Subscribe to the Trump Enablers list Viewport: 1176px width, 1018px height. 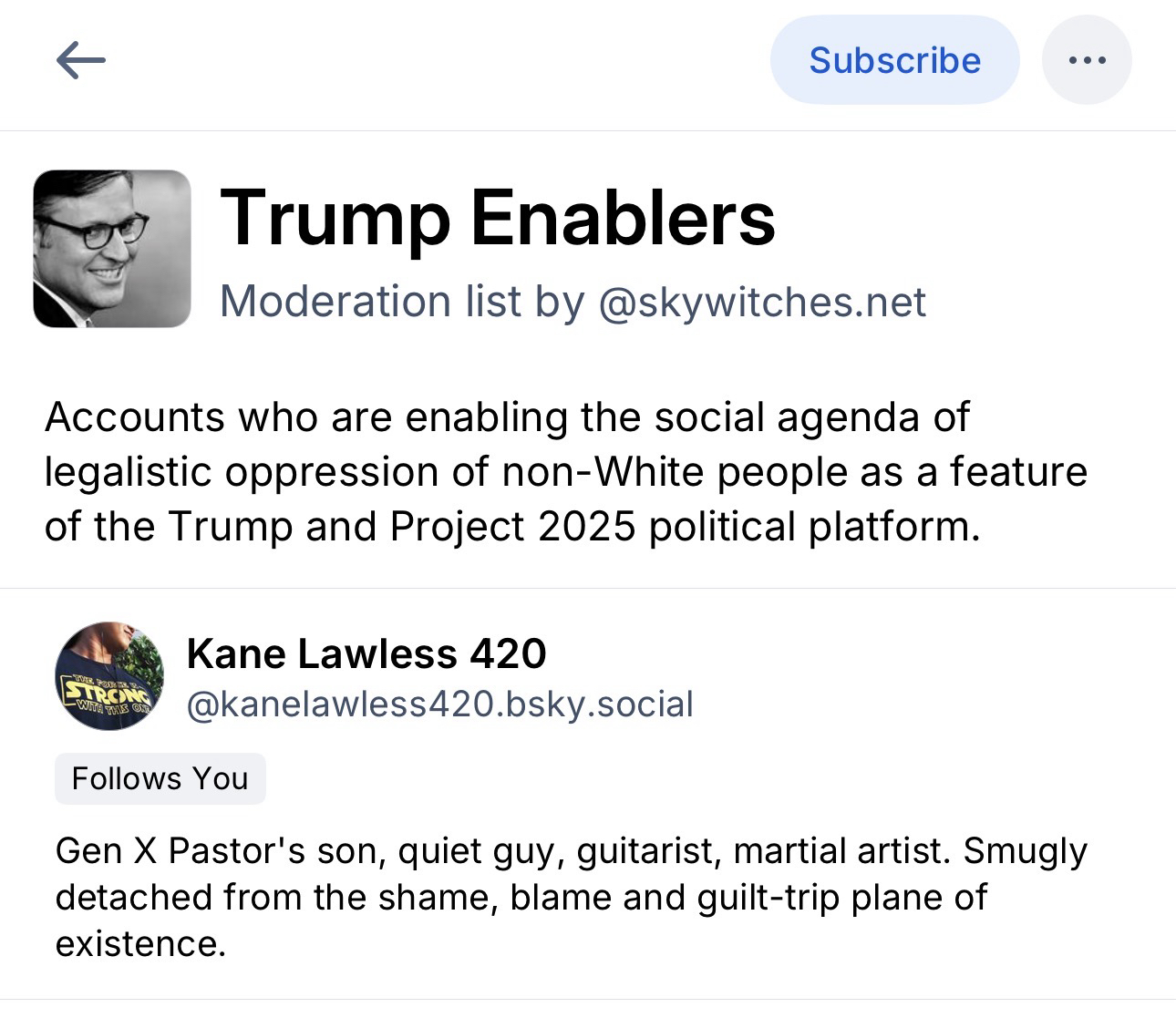(x=894, y=61)
